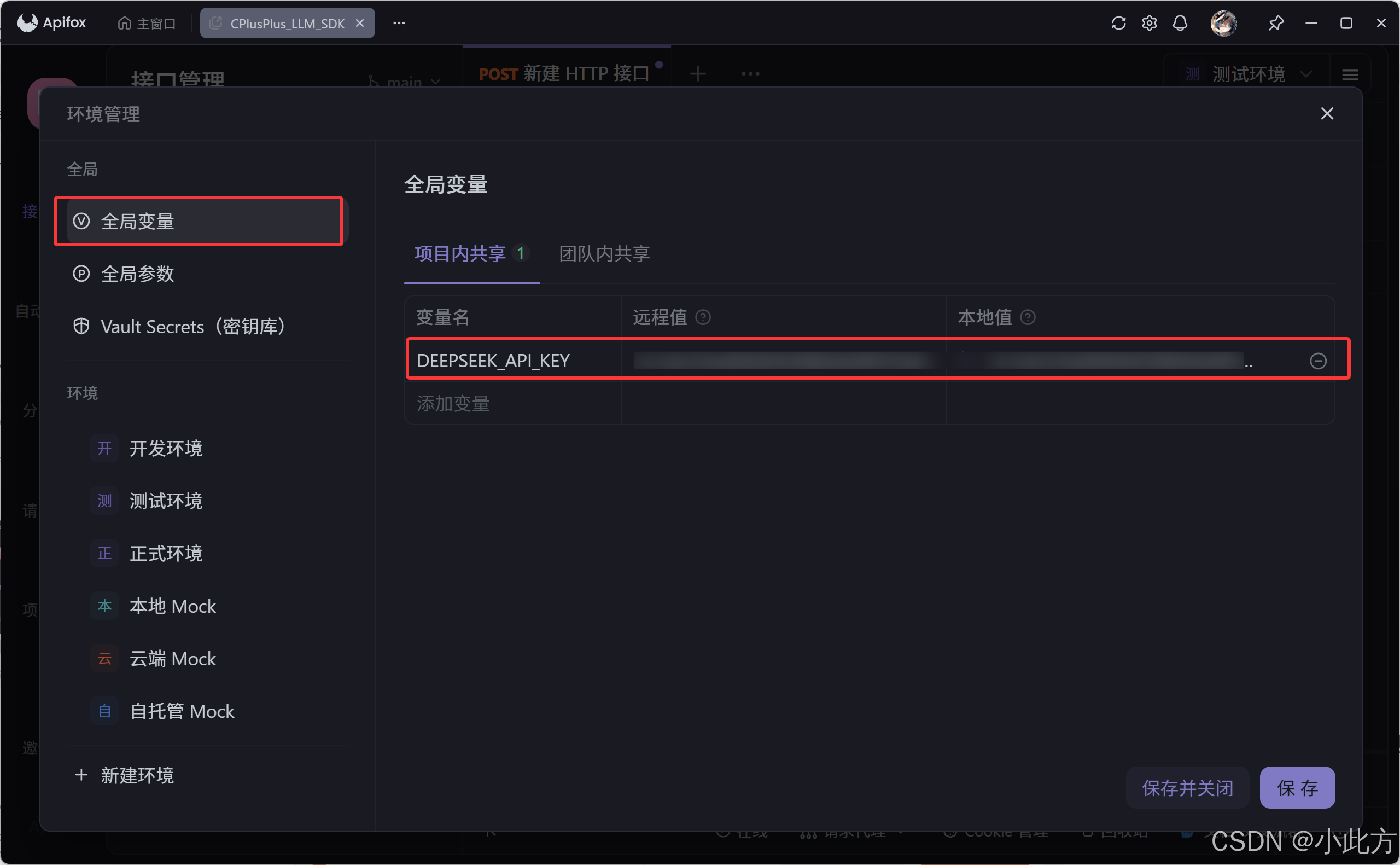Click the 正 badge icon for 正式环境

click(x=104, y=553)
